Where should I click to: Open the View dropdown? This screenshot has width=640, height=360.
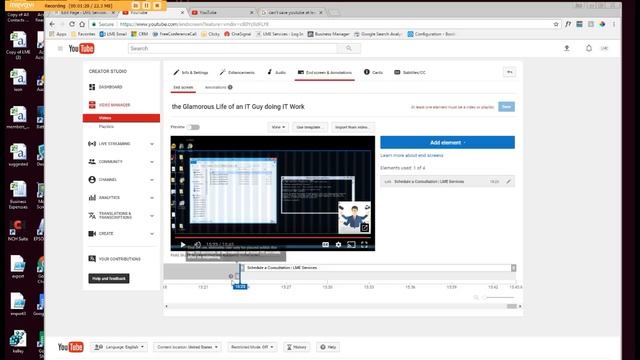pos(278,127)
